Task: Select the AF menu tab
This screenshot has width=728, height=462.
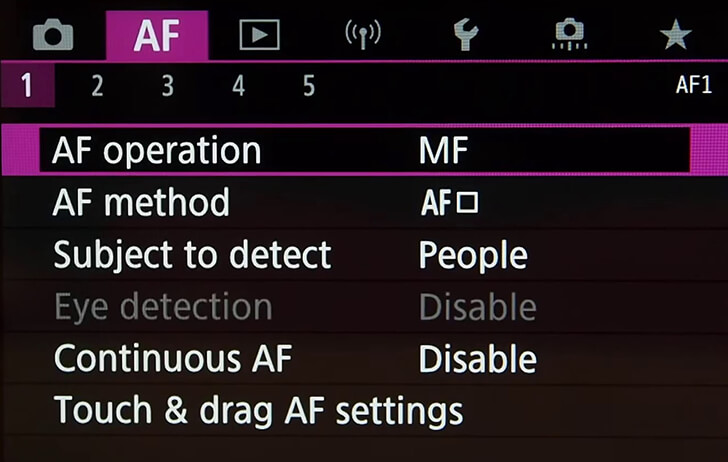Action: [156, 35]
